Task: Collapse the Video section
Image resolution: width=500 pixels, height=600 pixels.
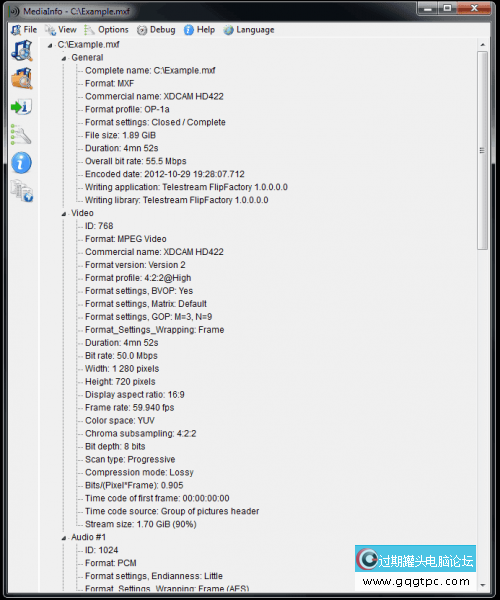Action: point(64,214)
